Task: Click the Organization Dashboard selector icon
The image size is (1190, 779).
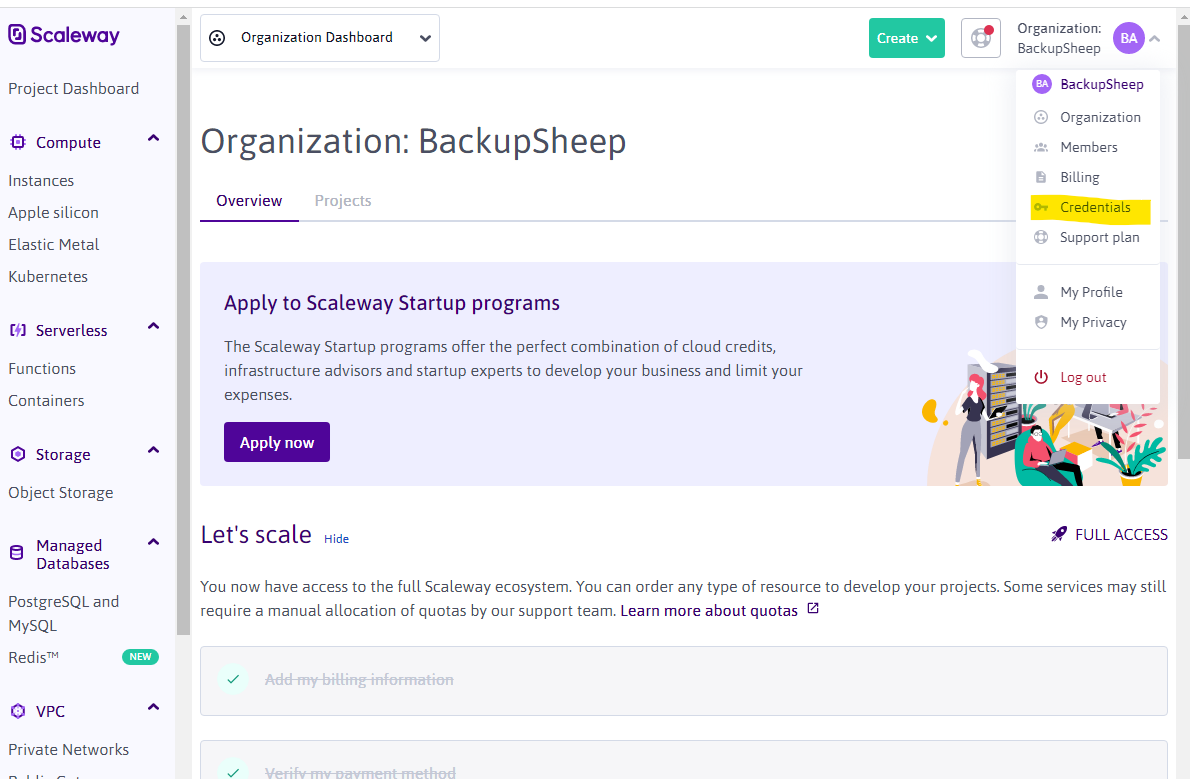Action: (x=217, y=38)
